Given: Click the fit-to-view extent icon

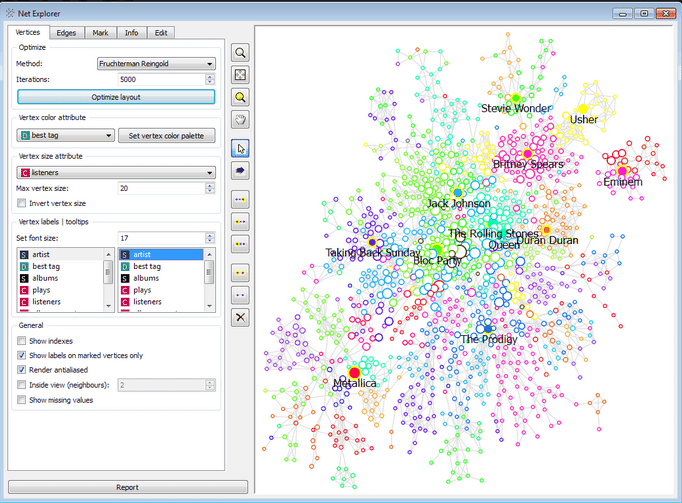Looking at the screenshot, I should pos(240,75).
